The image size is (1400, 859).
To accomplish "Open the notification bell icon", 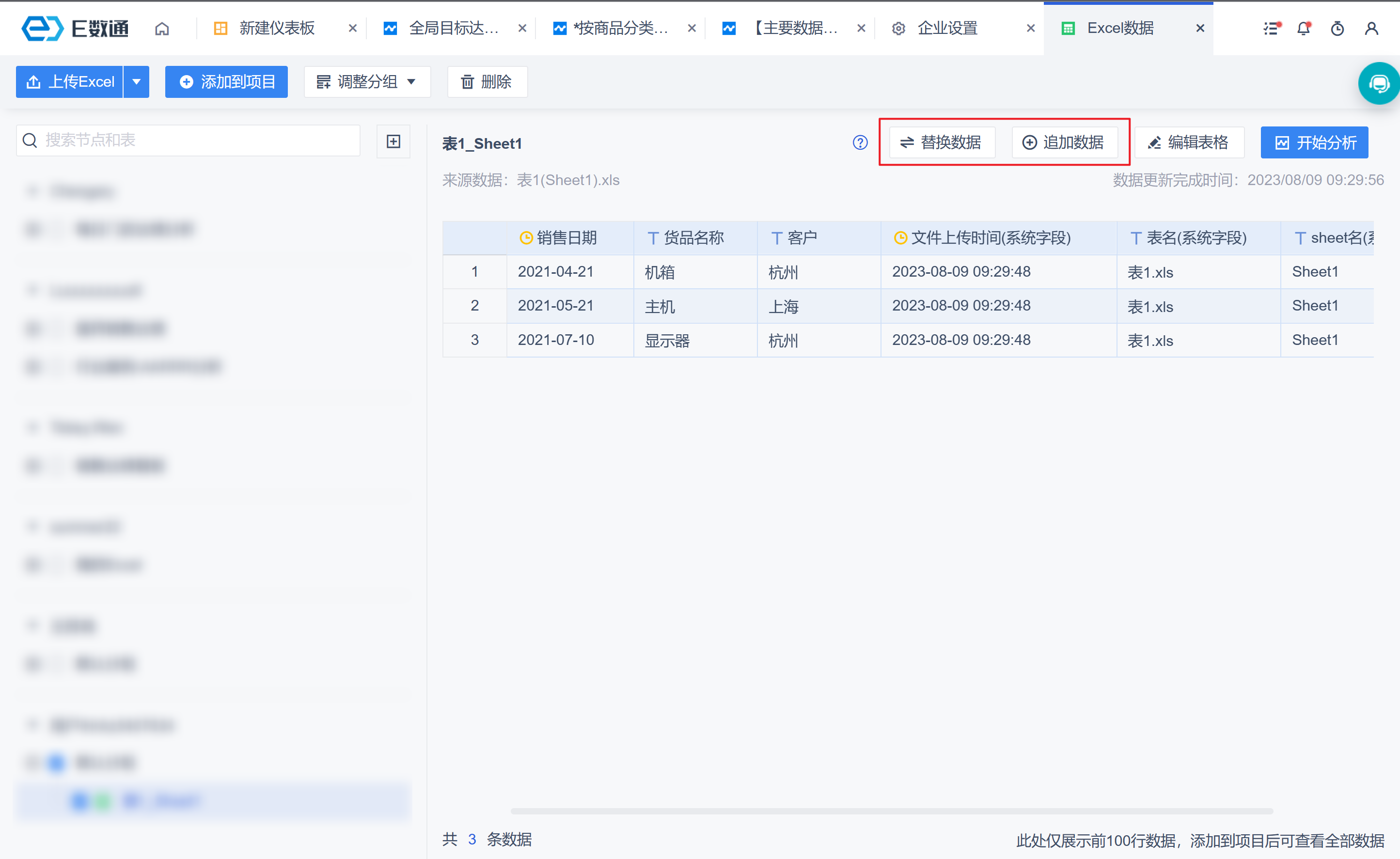I will pyautogui.click(x=1304, y=29).
